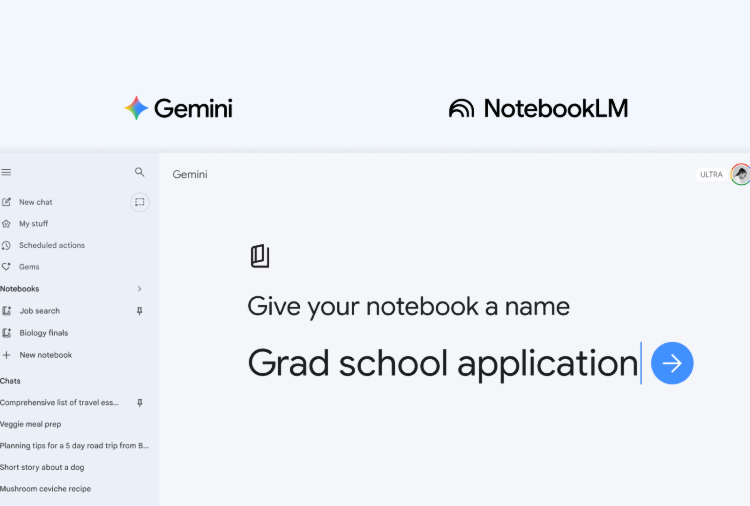The width and height of the screenshot is (750, 506).
Task: Click the 'Give your notebook a name' heading
Action: pyautogui.click(x=408, y=307)
